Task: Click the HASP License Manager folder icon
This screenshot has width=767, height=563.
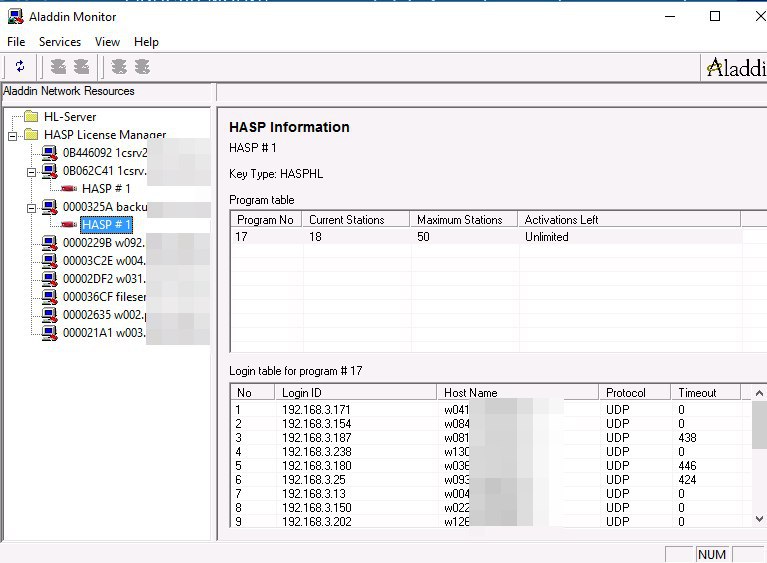Action: pos(31,135)
